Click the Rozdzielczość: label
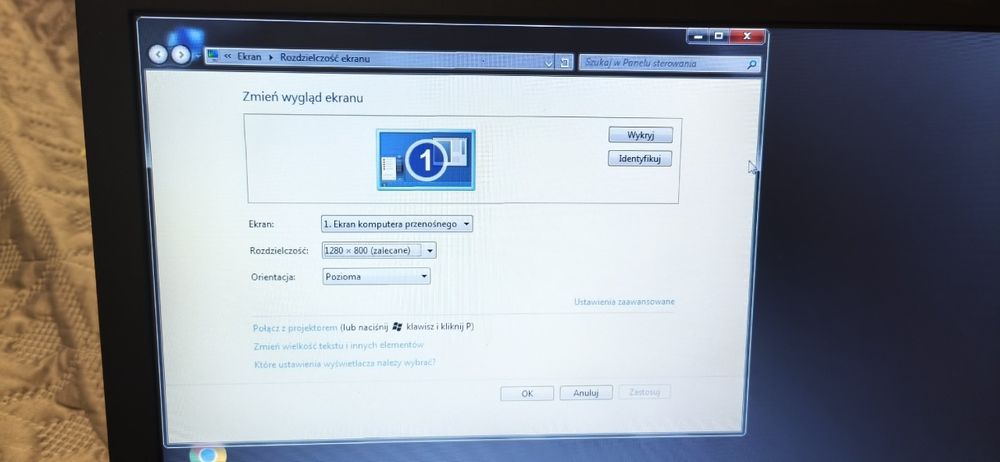The width and height of the screenshot is (1000, 462). [x=279, y=251]
